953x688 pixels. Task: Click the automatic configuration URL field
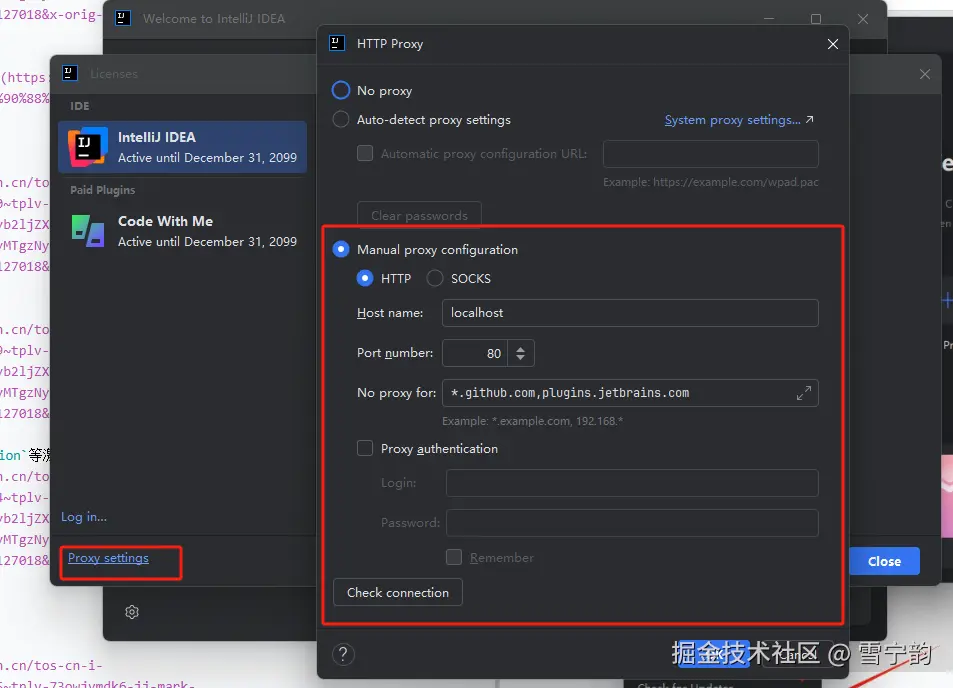pyautogui.click(x=710, y=154)
